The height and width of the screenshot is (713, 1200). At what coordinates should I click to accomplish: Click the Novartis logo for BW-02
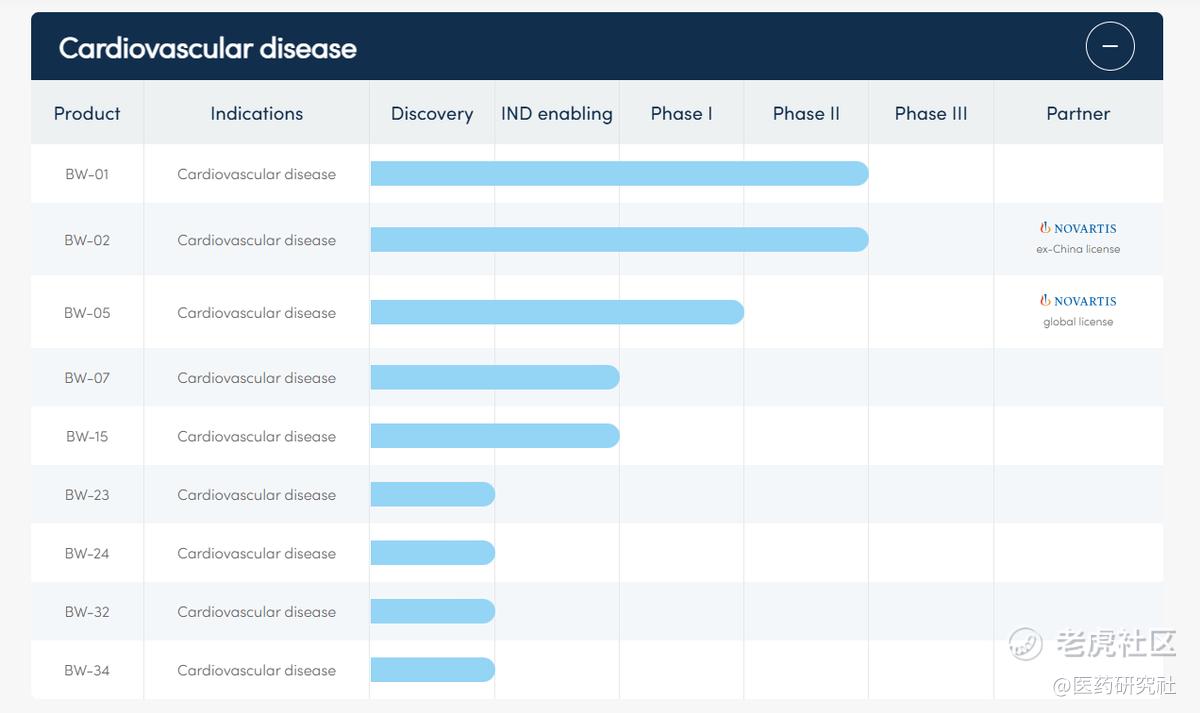point(1078,228)
